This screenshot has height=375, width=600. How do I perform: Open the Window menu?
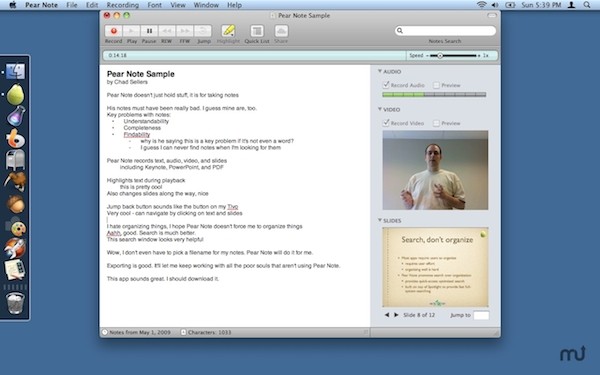coord(206,5)
